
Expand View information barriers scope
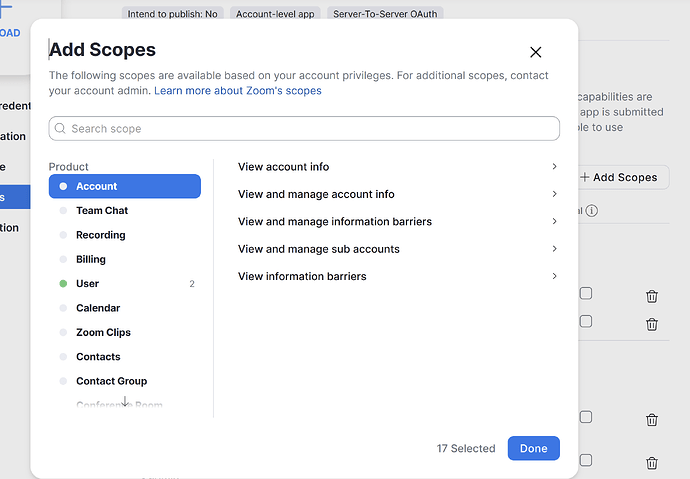pos(398,276)
